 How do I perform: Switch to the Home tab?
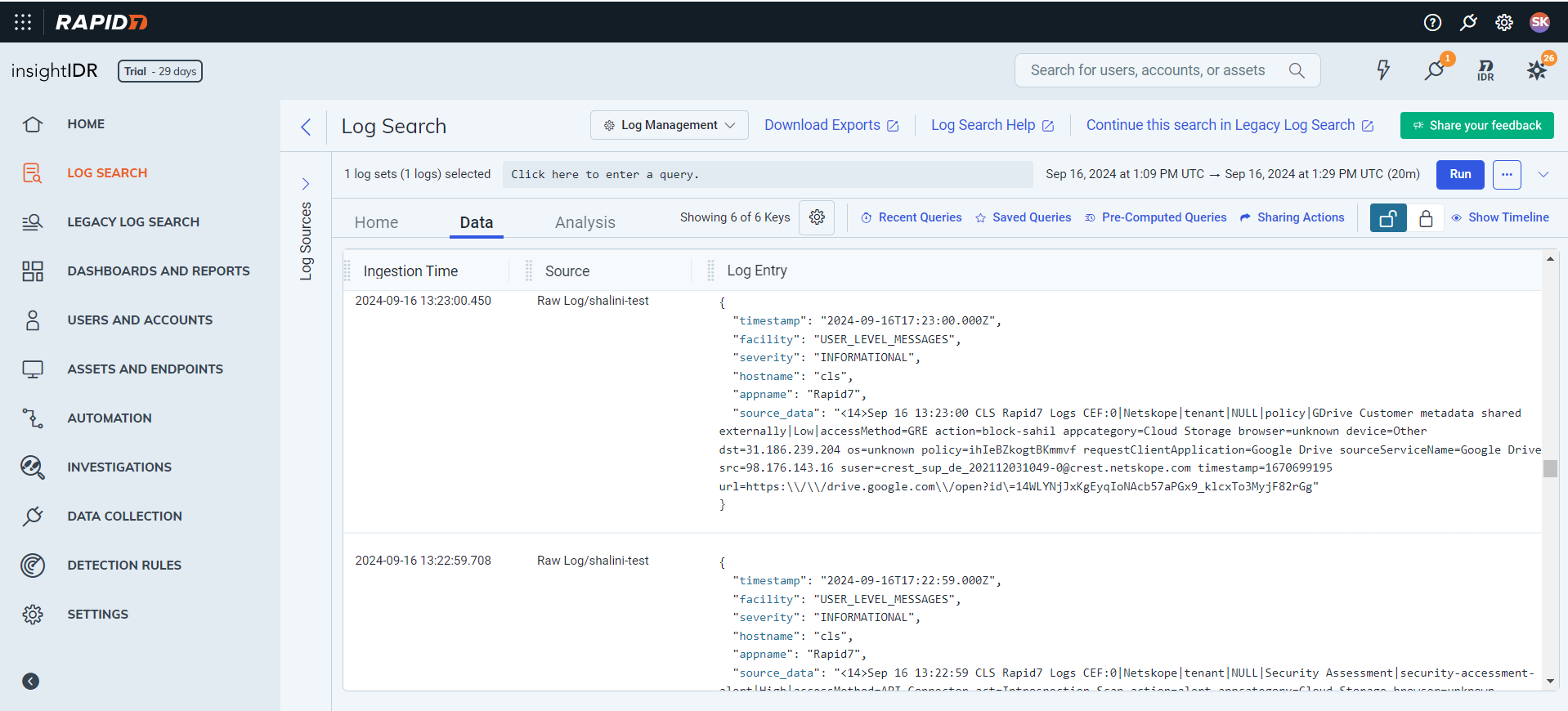(x=376, y=222)
